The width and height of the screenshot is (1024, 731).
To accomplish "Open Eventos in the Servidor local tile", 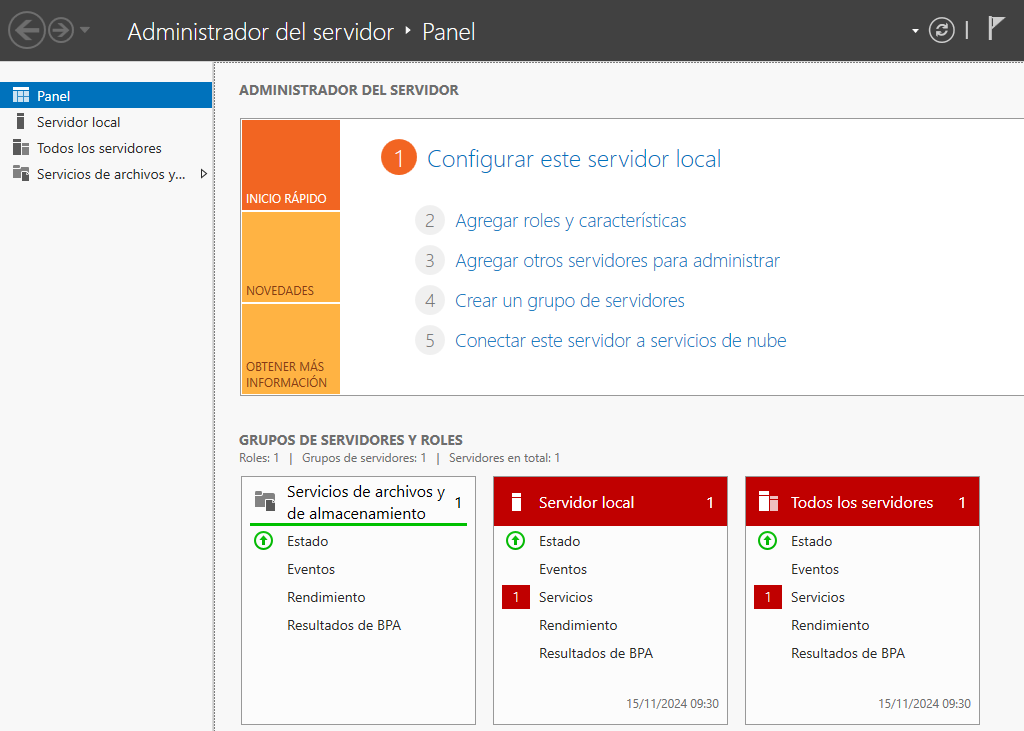I will pos(562,569).
